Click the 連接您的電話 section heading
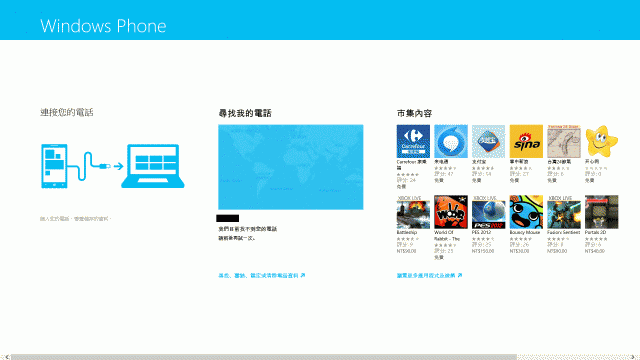 pos(67,112)
